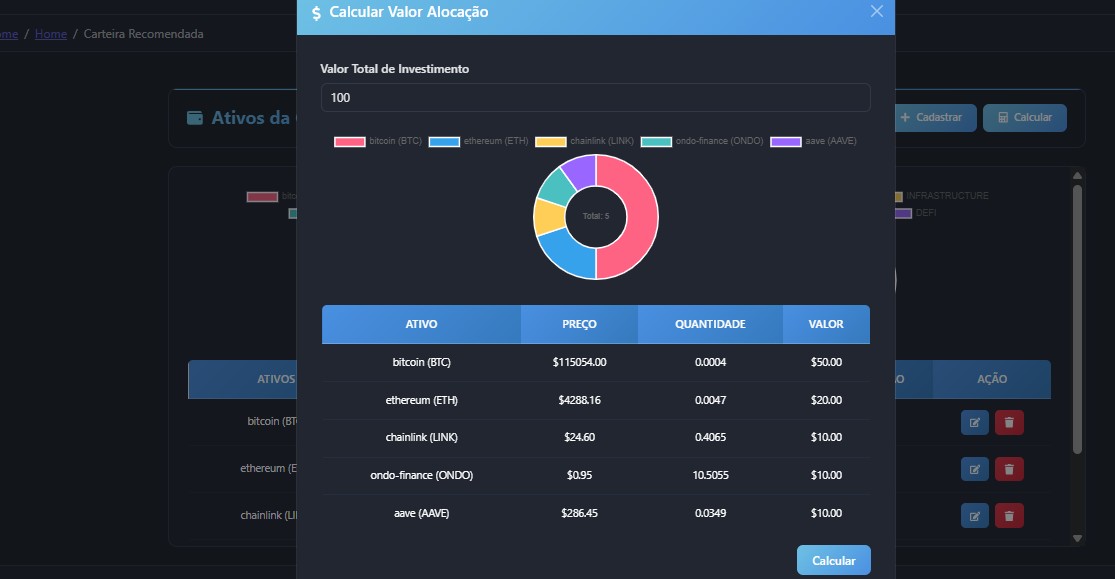Close the Calcular Valor Alocação dialog
Image resolution: width=1115 pixels, height=579 pixels.
pos(877,11)
